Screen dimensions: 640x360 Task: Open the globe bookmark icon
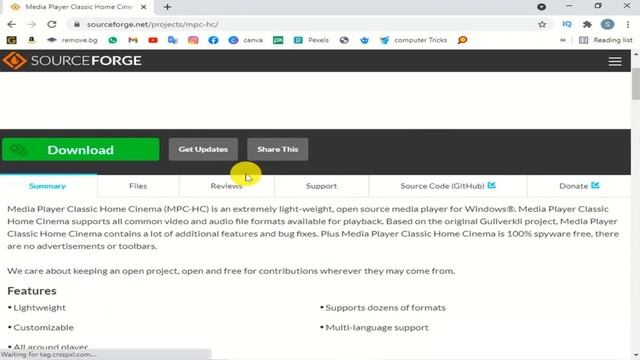point(344,40)
